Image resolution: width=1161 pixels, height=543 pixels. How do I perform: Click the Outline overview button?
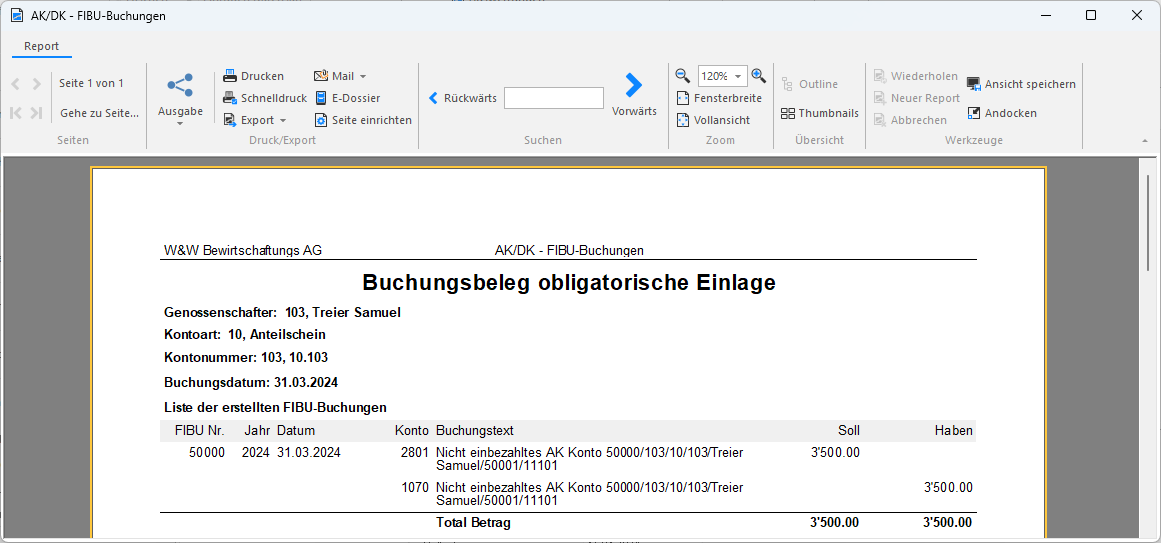click(x=809, y=84)
